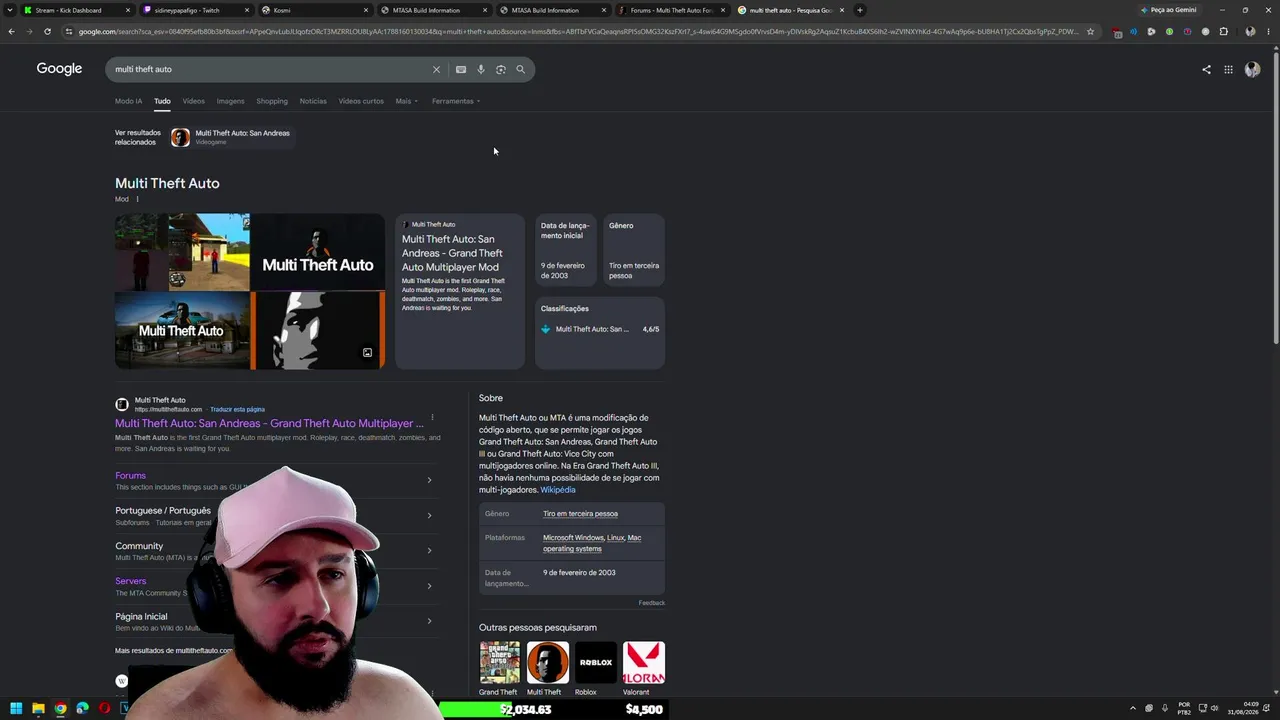Select the Vídeos curtos search tab
The image size is (1280, 720).
point(361,101)
